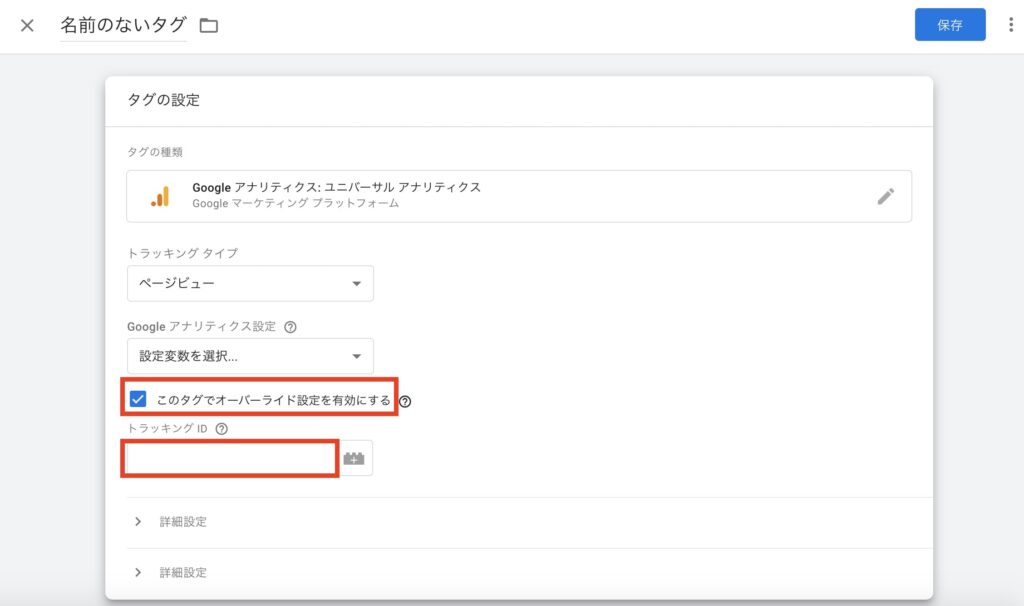Focus the トラッキング ID input field

pyautogui.click(x=231, y=458)
